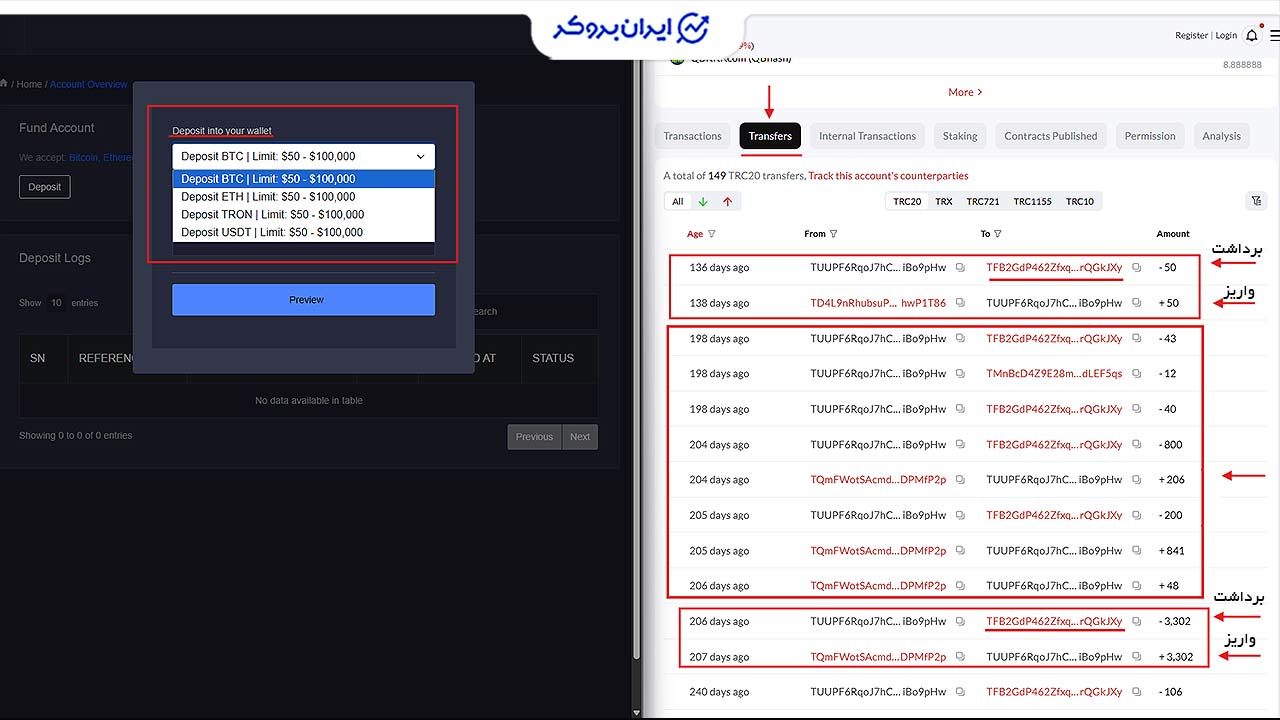Image resolution: width=1280 pixels, height=720 pixels.
Task: Filter incoming transfers with the green arrow
Action: (x=703, y=201)
